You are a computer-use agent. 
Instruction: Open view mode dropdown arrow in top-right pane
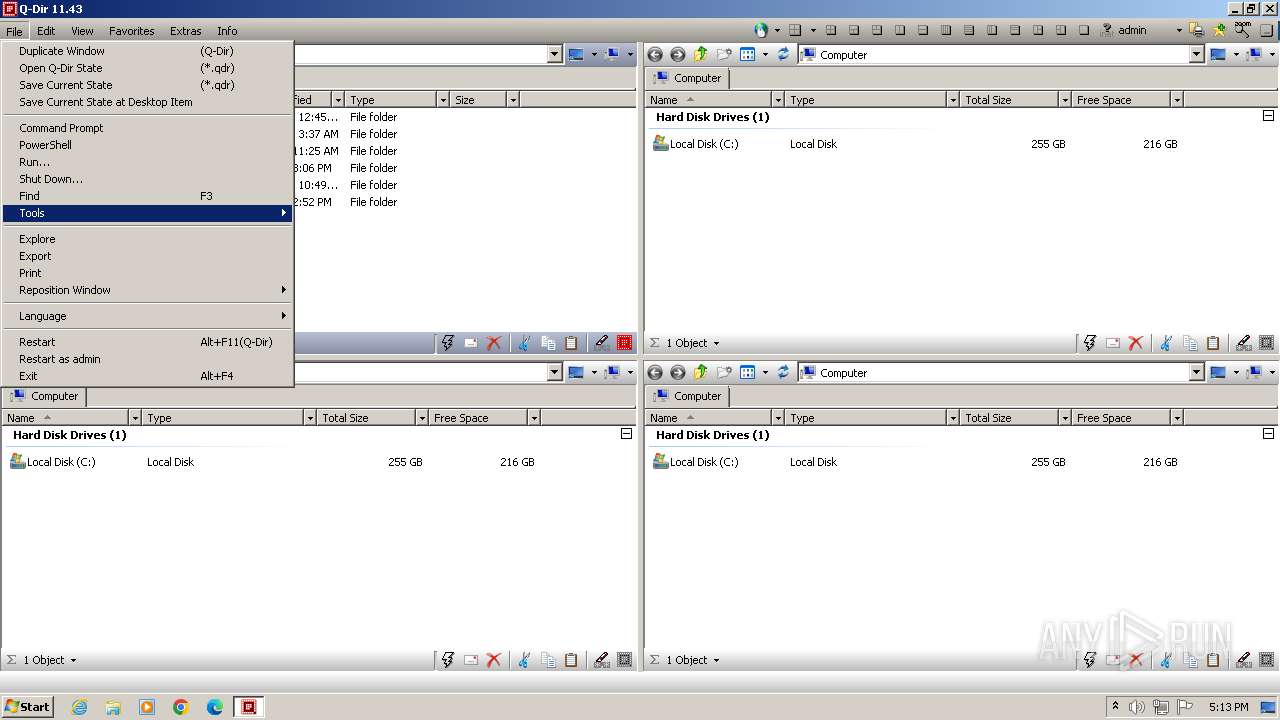[x=765, y=55]
